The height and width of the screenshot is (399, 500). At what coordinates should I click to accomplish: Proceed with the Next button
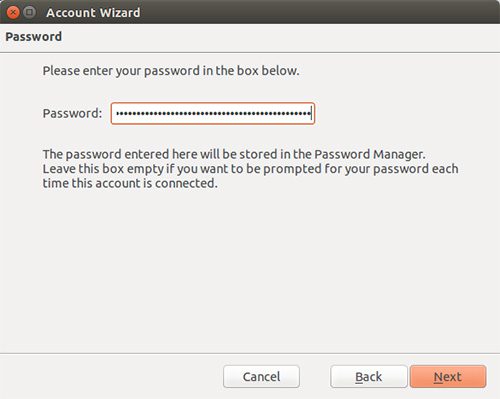448,377
